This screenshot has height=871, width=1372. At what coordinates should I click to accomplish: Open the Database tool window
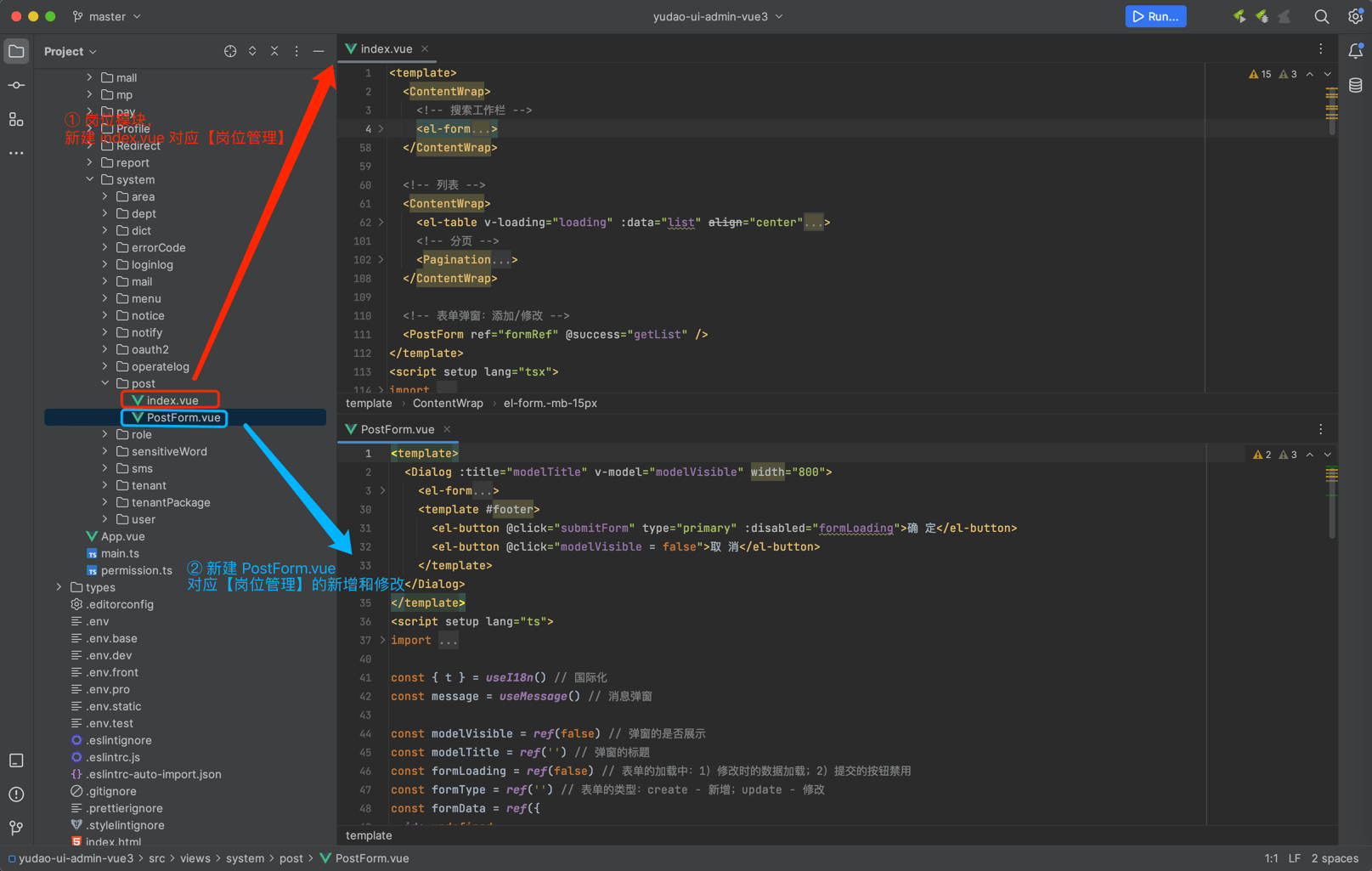[1356, 86]
